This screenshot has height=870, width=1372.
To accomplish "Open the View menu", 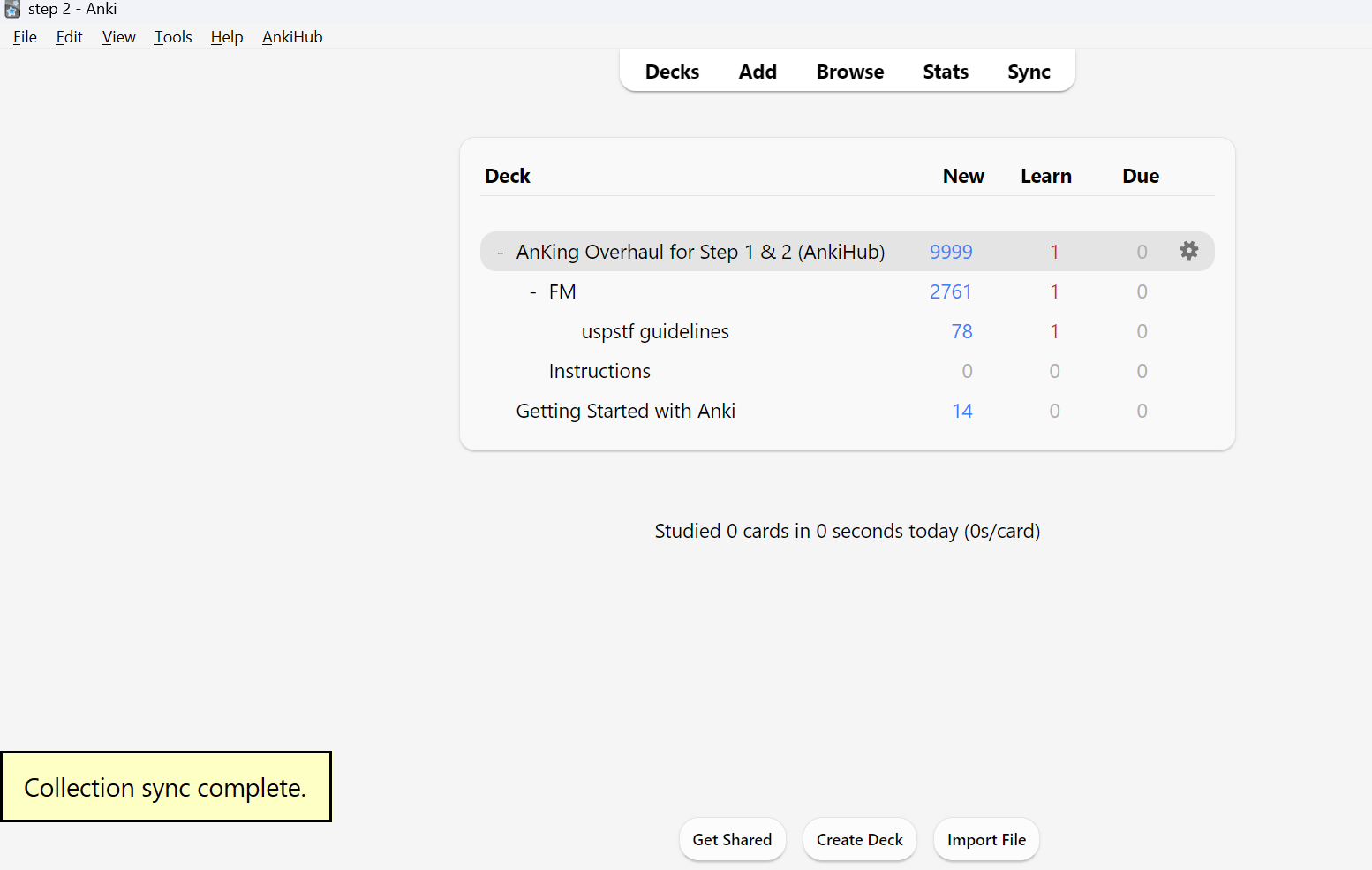I will (118, 37).
